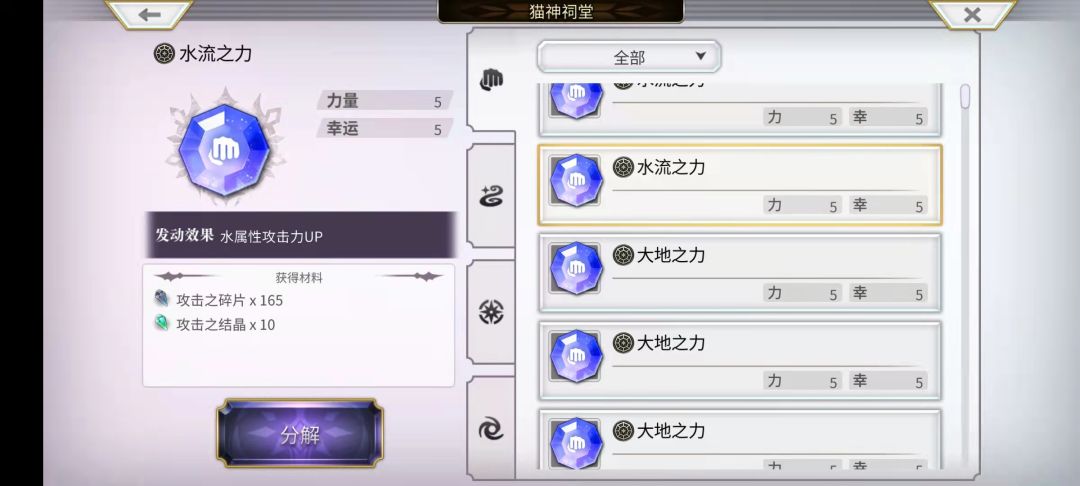Select the first 大地之力 list entry
This screenshot has height=486, width=1080.
pyautogui.click(x=739, y=273)
